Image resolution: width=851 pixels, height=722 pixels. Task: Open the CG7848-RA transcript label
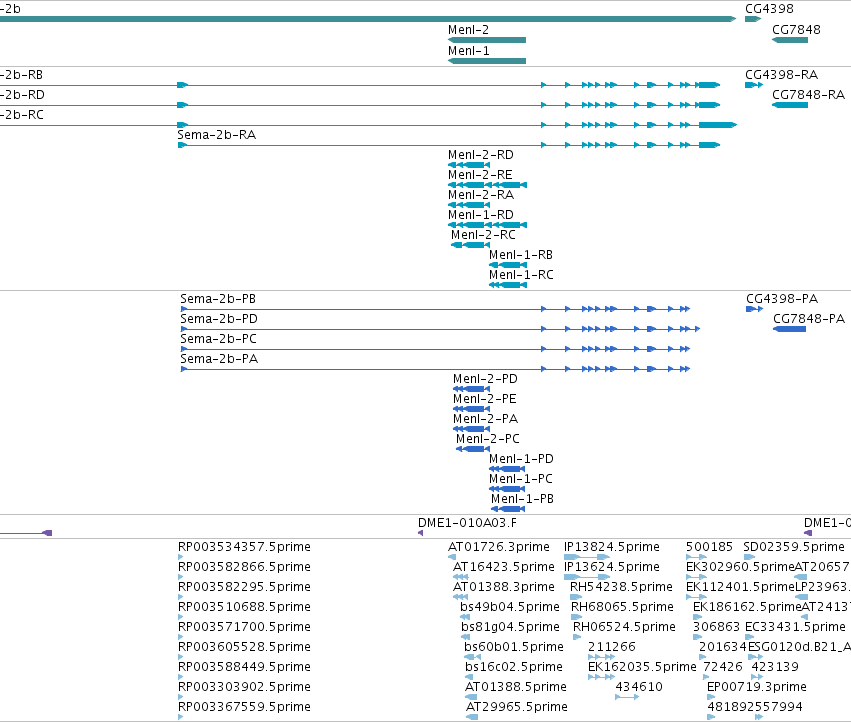pos(808,95)
